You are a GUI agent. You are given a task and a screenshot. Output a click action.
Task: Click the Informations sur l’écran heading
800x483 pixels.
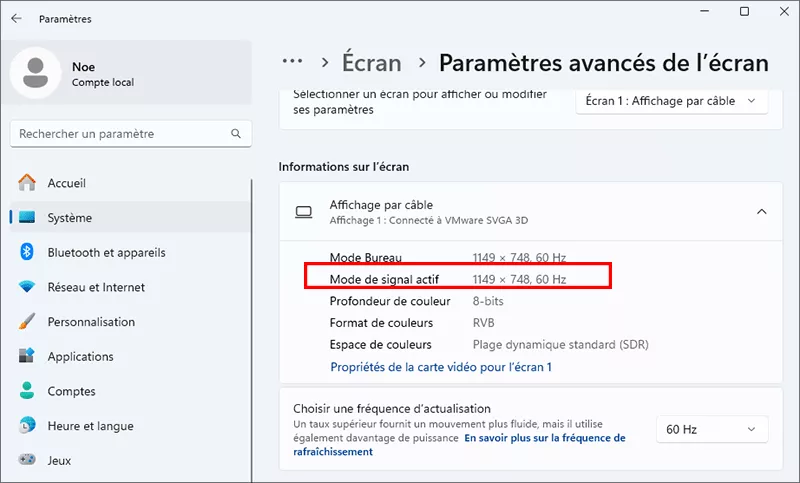(x=343, y=167)
